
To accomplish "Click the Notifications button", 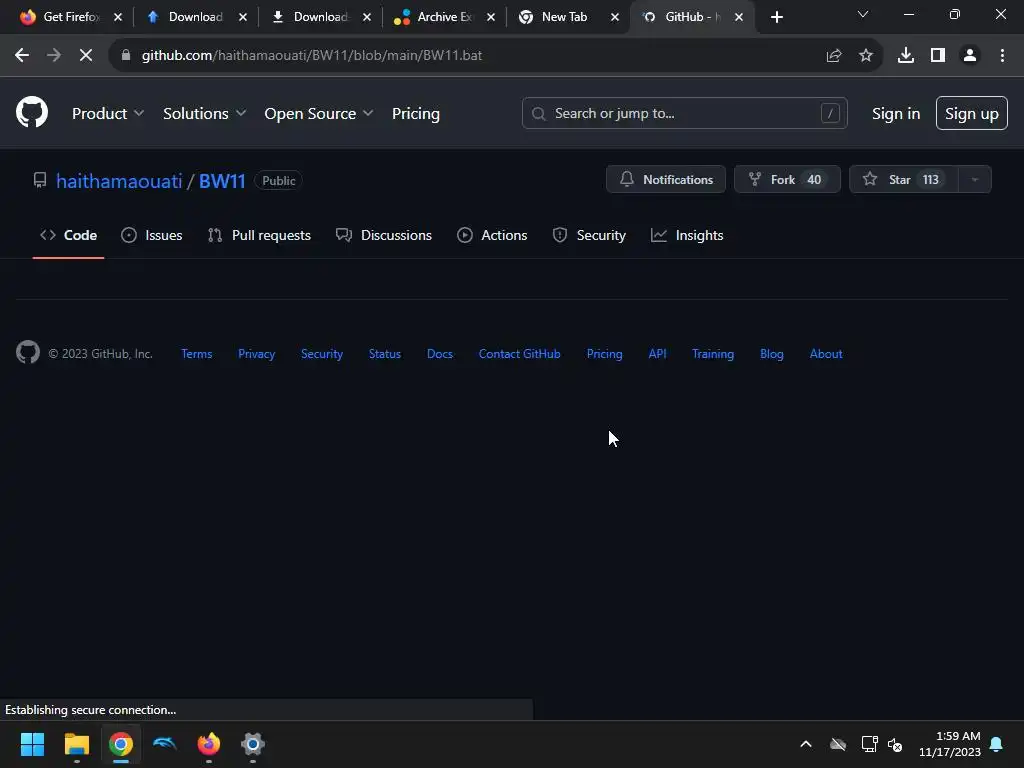I will click(666, 180).
